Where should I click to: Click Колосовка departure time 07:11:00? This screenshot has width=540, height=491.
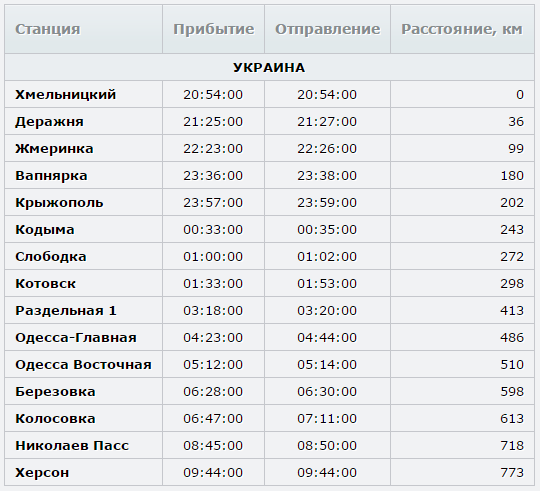pos(327,419)
